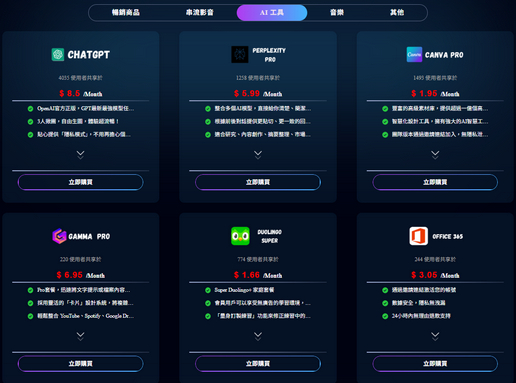This screenshot has width=516, height=383.
Task: Click the 'Super Duolingo+' feature line
Action: coord(244,290)
